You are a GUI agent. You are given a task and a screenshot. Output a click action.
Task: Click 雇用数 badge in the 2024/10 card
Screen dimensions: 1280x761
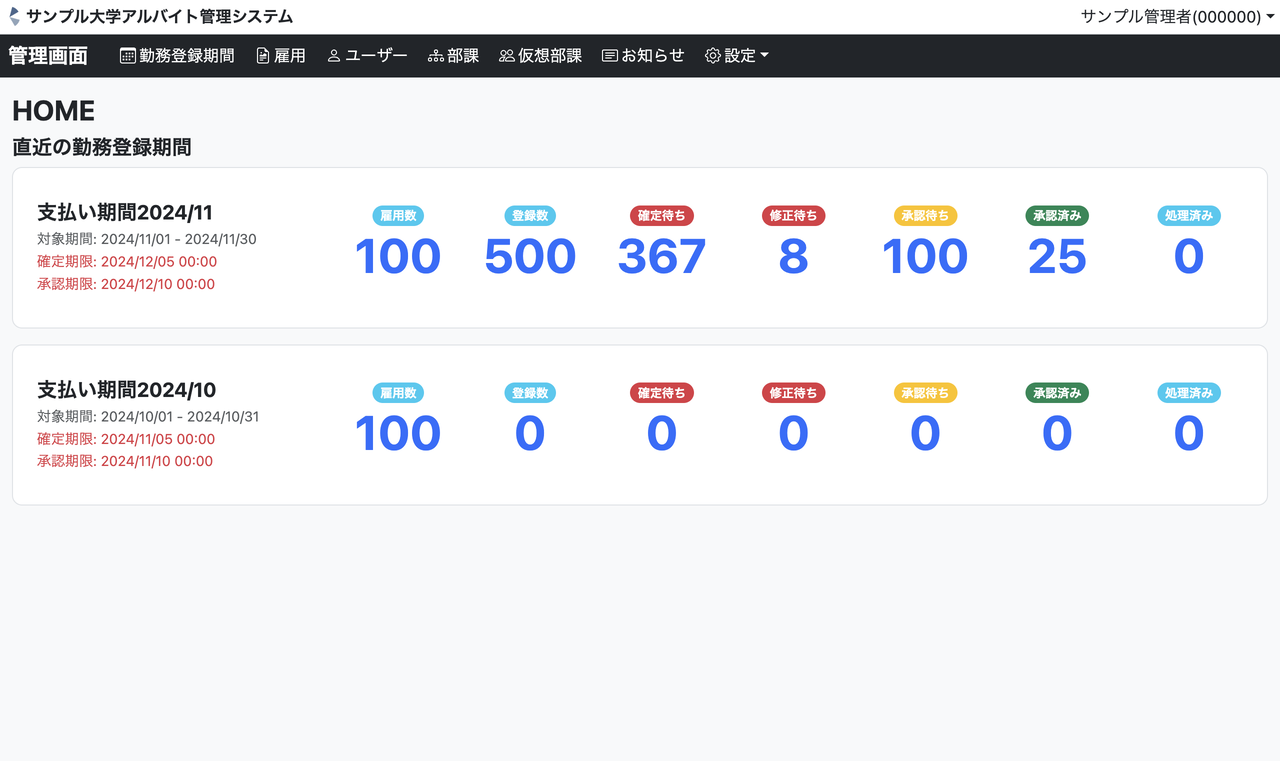(x=398, y=393)
